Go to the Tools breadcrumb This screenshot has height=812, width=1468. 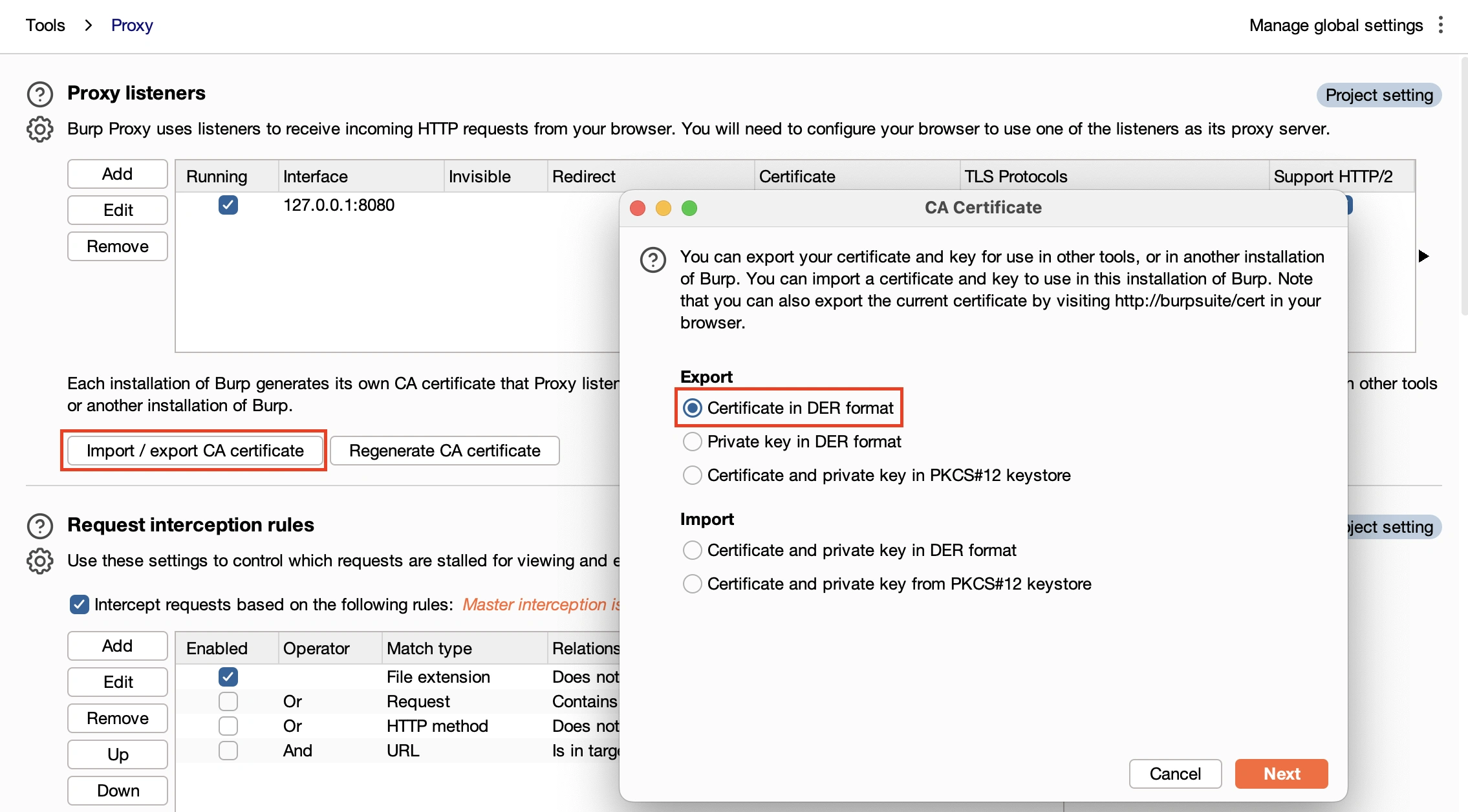coord(45,25)
